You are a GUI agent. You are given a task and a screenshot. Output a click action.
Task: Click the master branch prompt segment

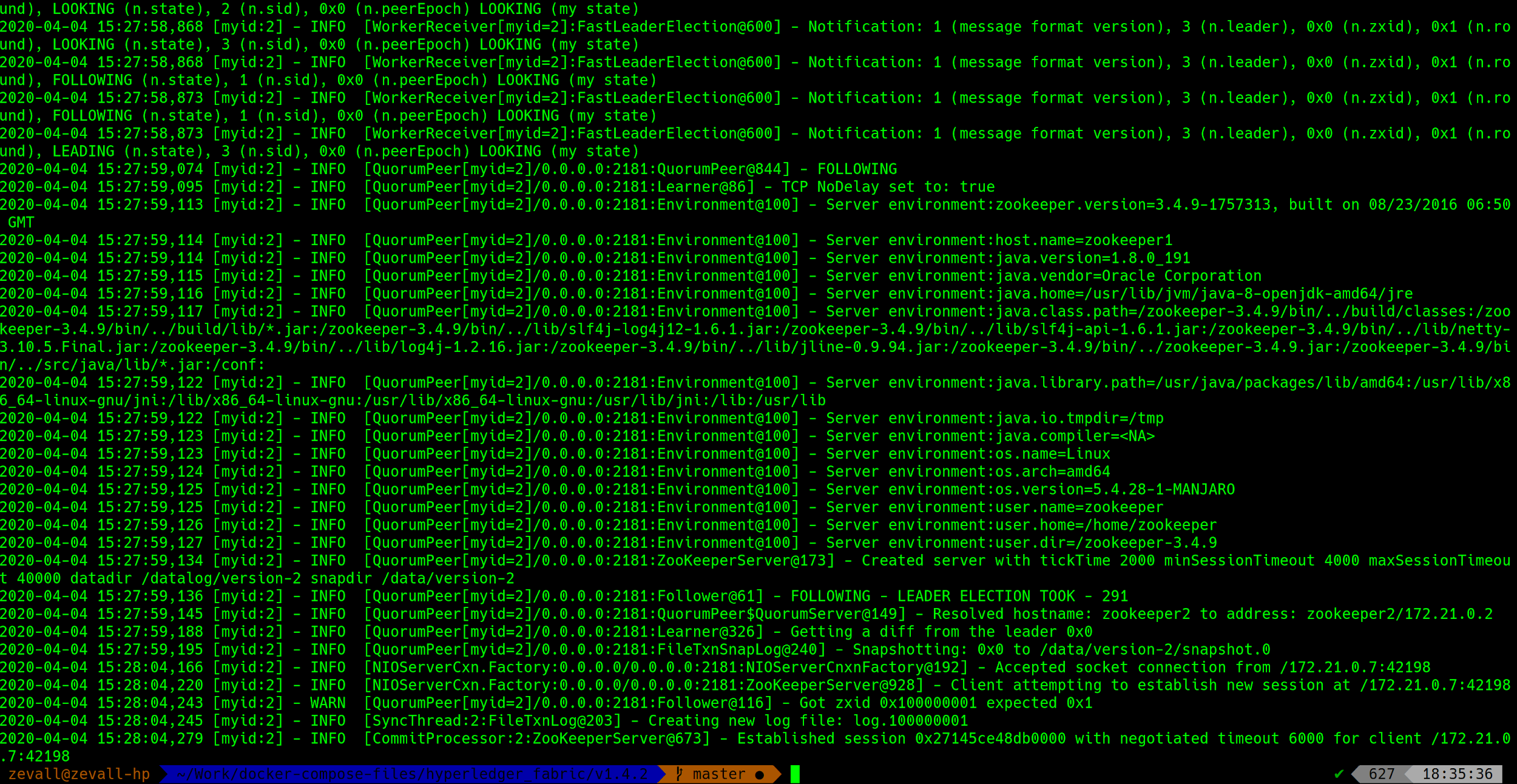tap(718, 774)
